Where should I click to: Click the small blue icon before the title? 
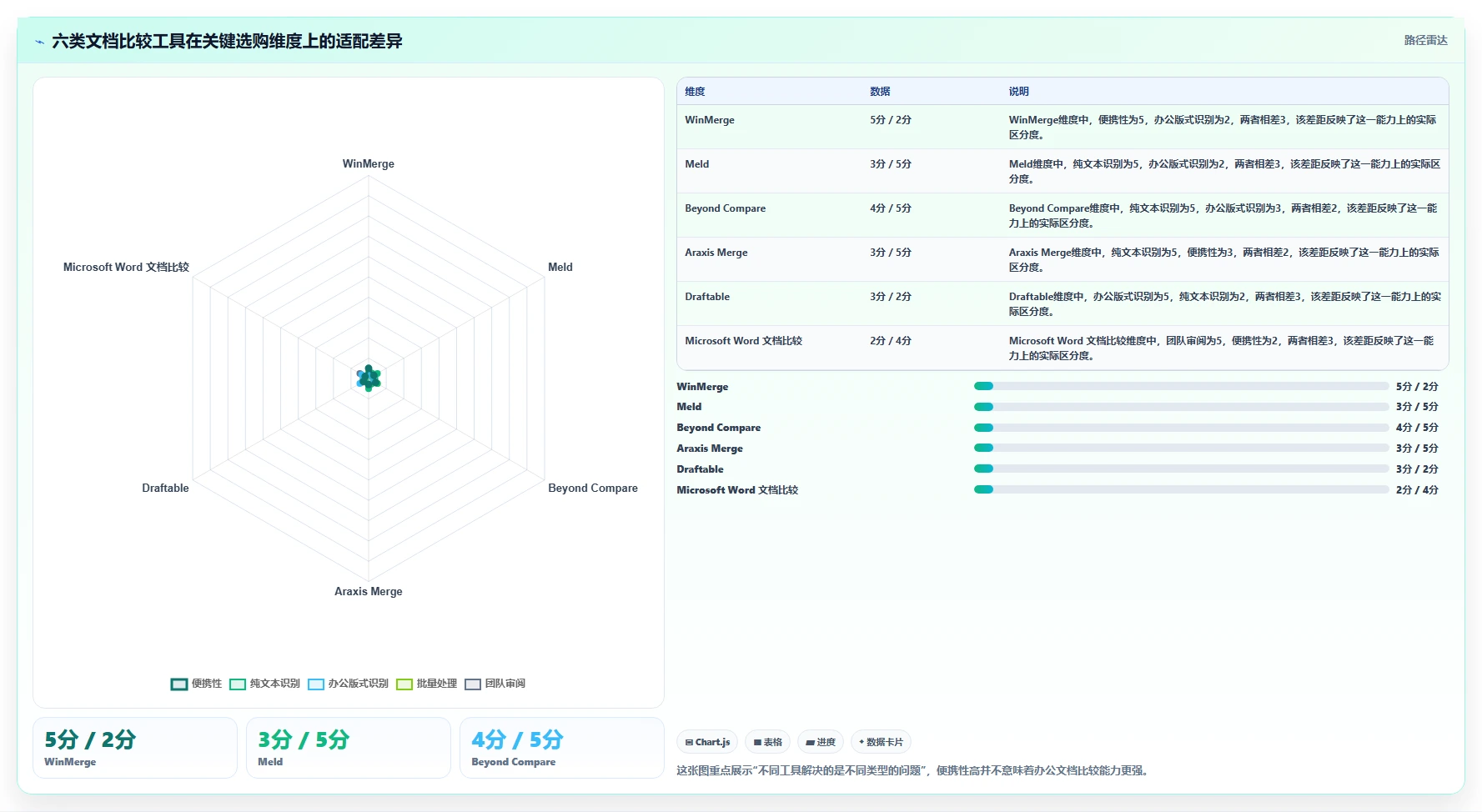pos(39,42)
